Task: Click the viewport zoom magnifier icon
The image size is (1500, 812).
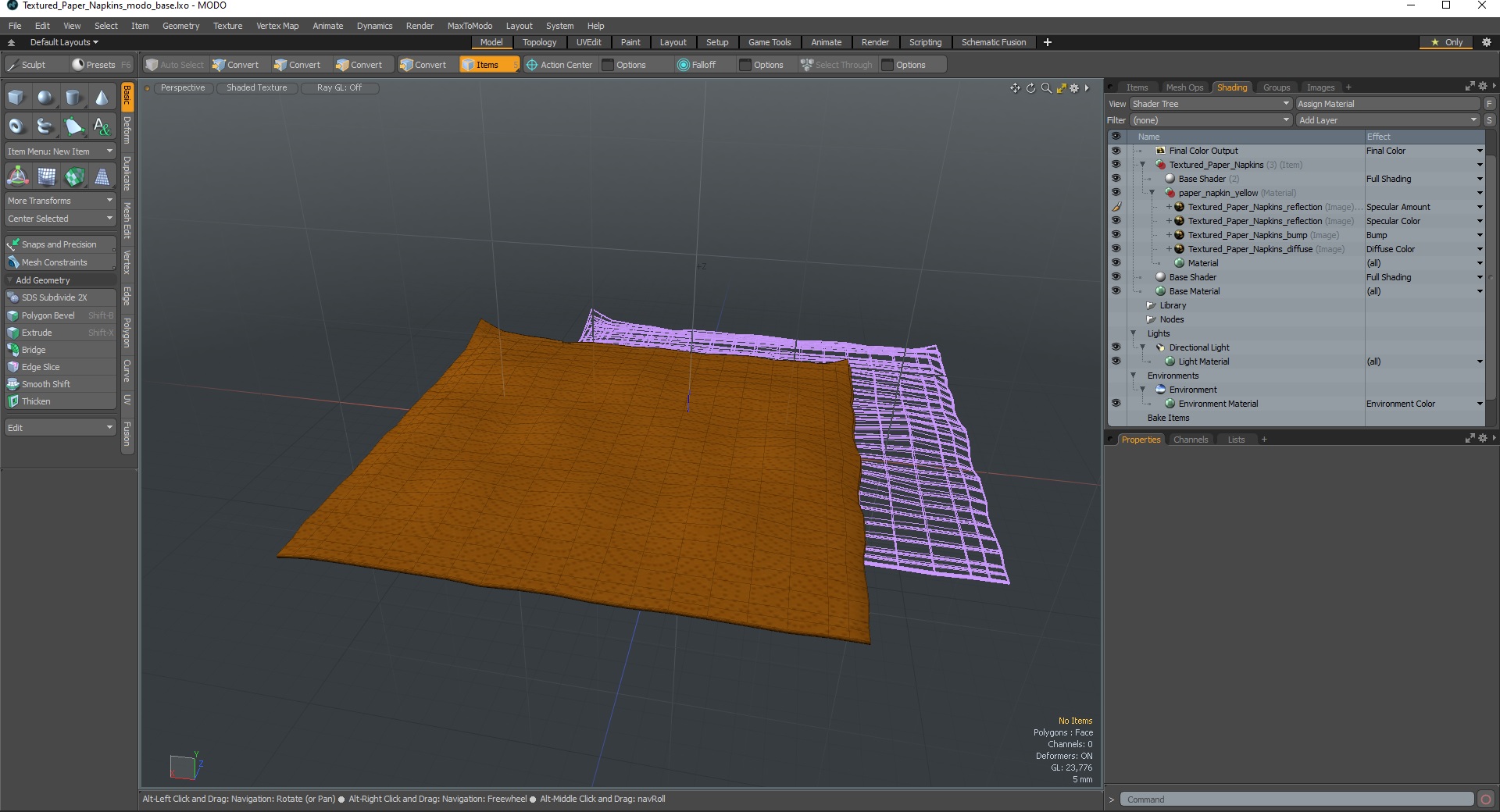Action: click(x=1046, y=88)
